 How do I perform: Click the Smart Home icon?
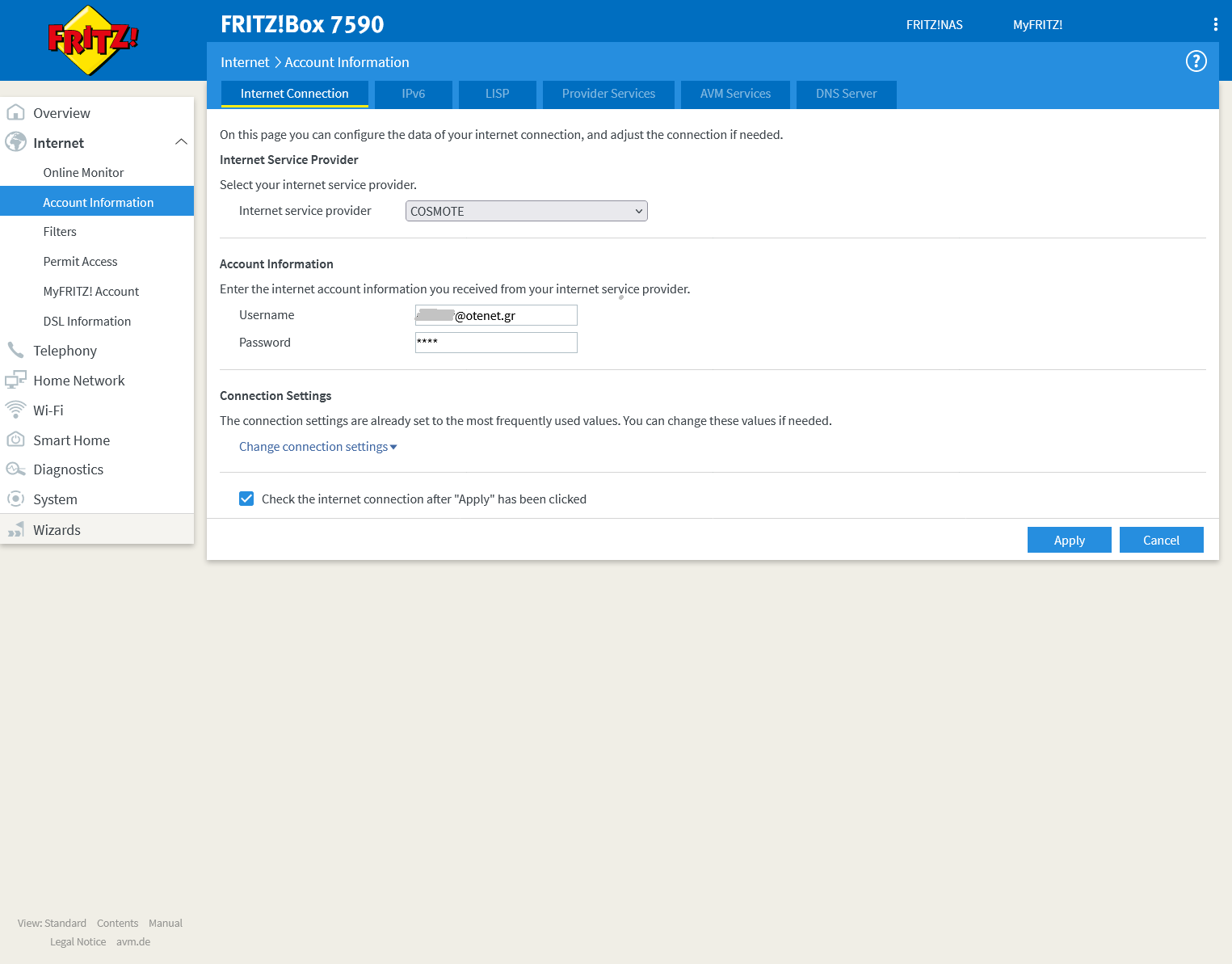15,440
